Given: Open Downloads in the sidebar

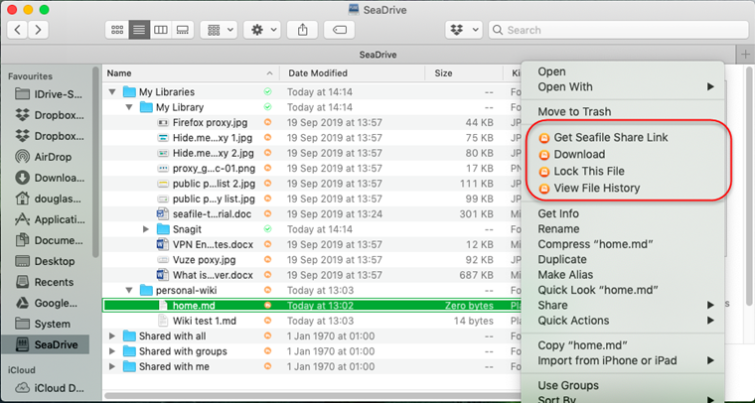Looking at the screenshot, I should [49, 178].
